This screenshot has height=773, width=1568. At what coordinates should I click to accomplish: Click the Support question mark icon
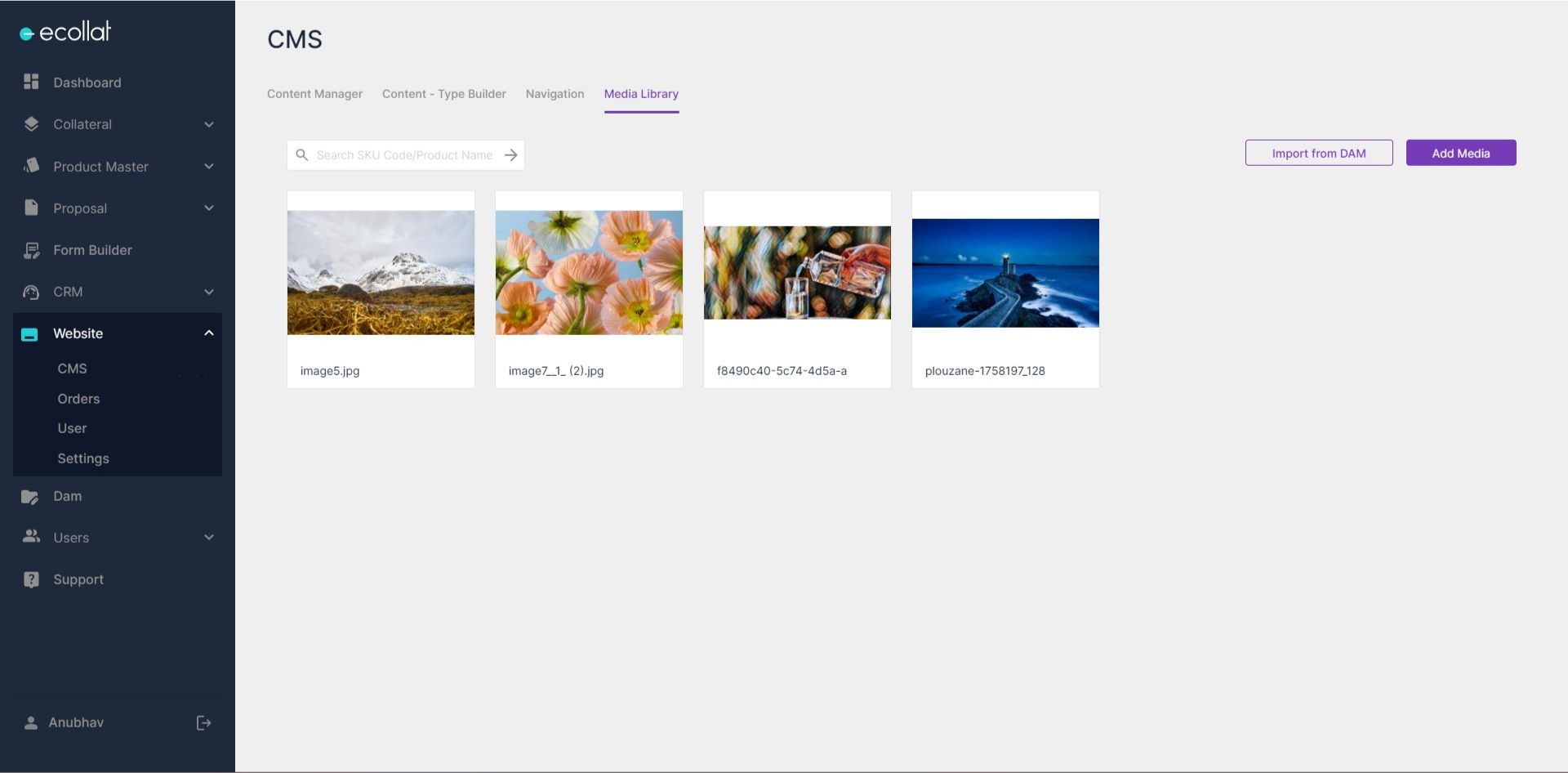coord(31,579)
